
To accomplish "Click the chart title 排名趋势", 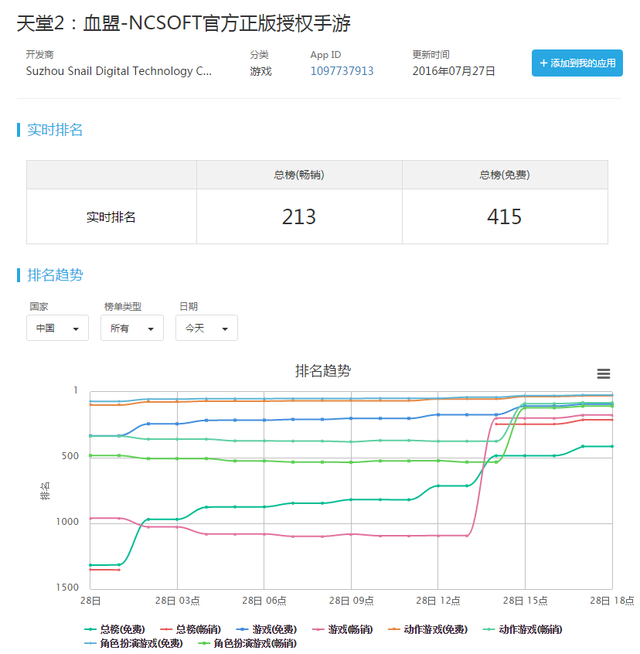I will 323,370.
